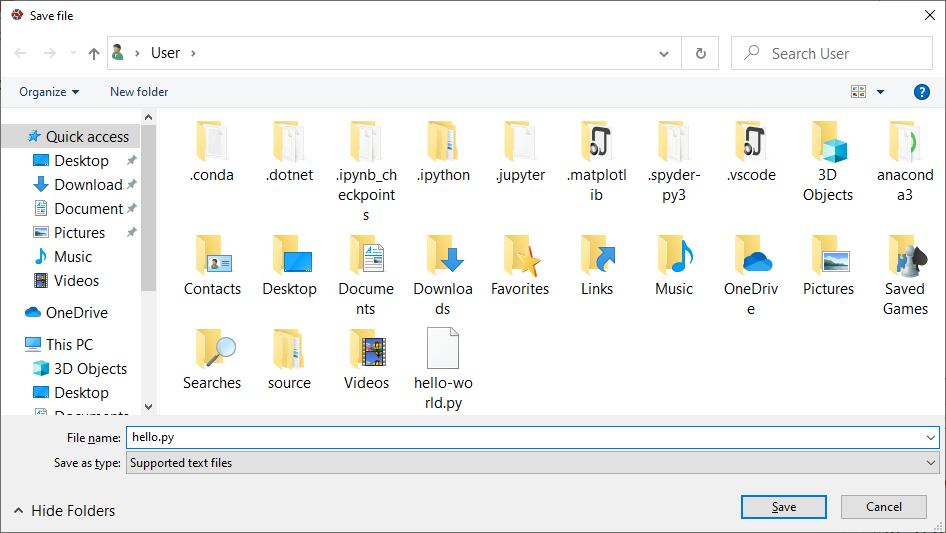This screenshot has height=533, width=946.
Task: Select the Searches folder icon
Action: click(212, 350)
